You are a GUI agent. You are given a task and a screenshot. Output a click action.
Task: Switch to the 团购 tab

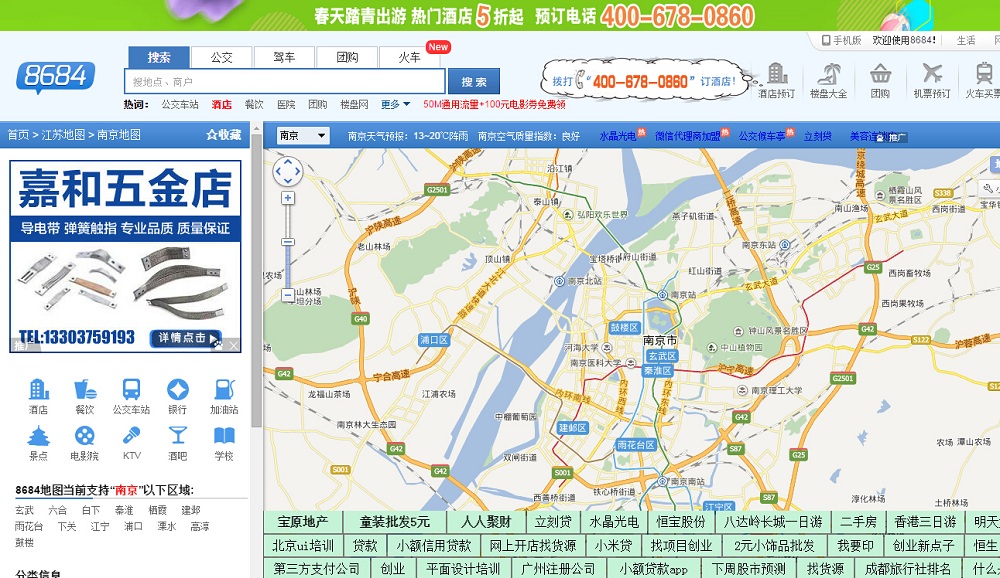pos(347,57)
